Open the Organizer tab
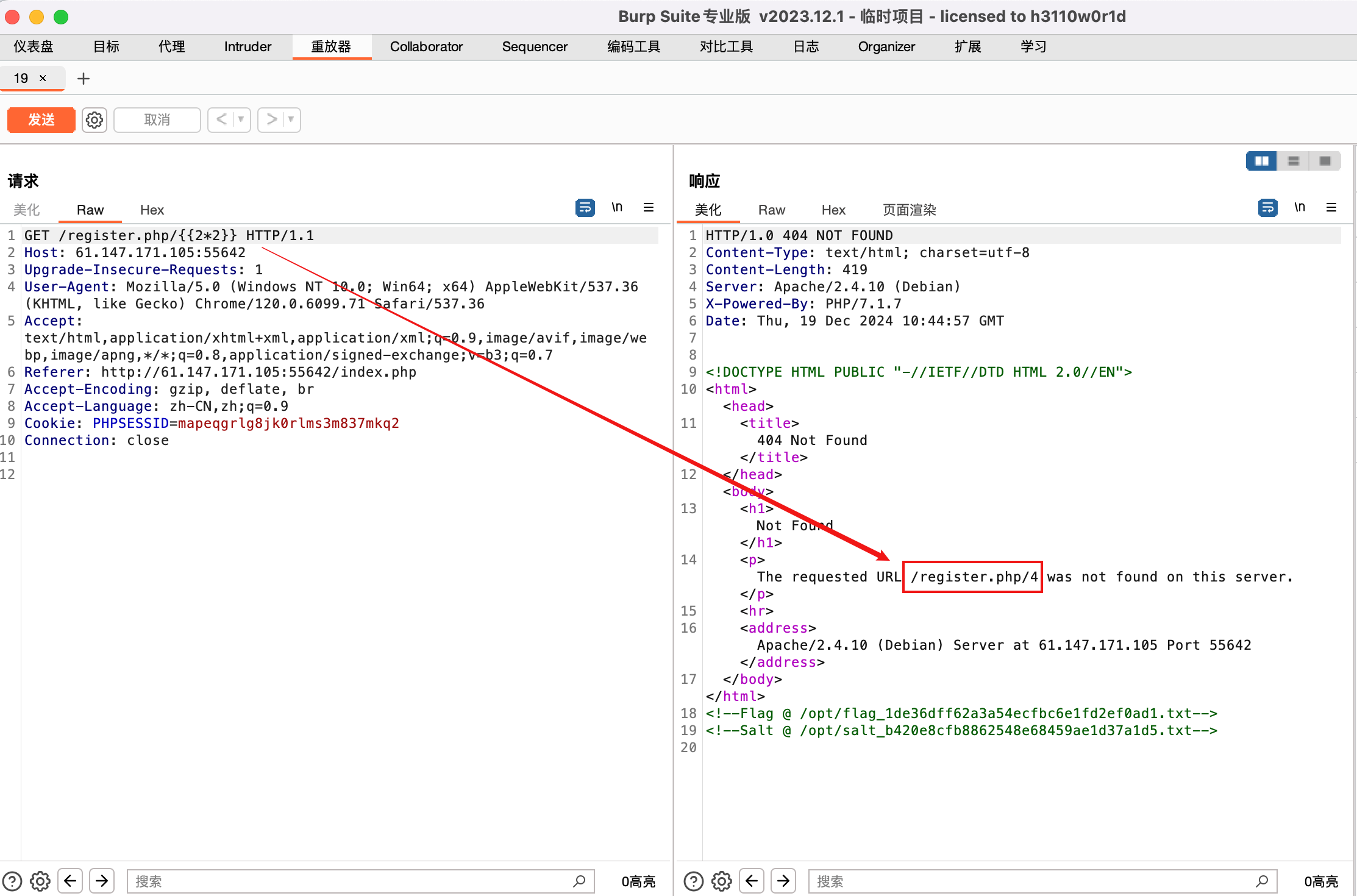Image resolution: width=1357 pixels, height=896 pixels. pyautogui.click(x=886, y=47)
